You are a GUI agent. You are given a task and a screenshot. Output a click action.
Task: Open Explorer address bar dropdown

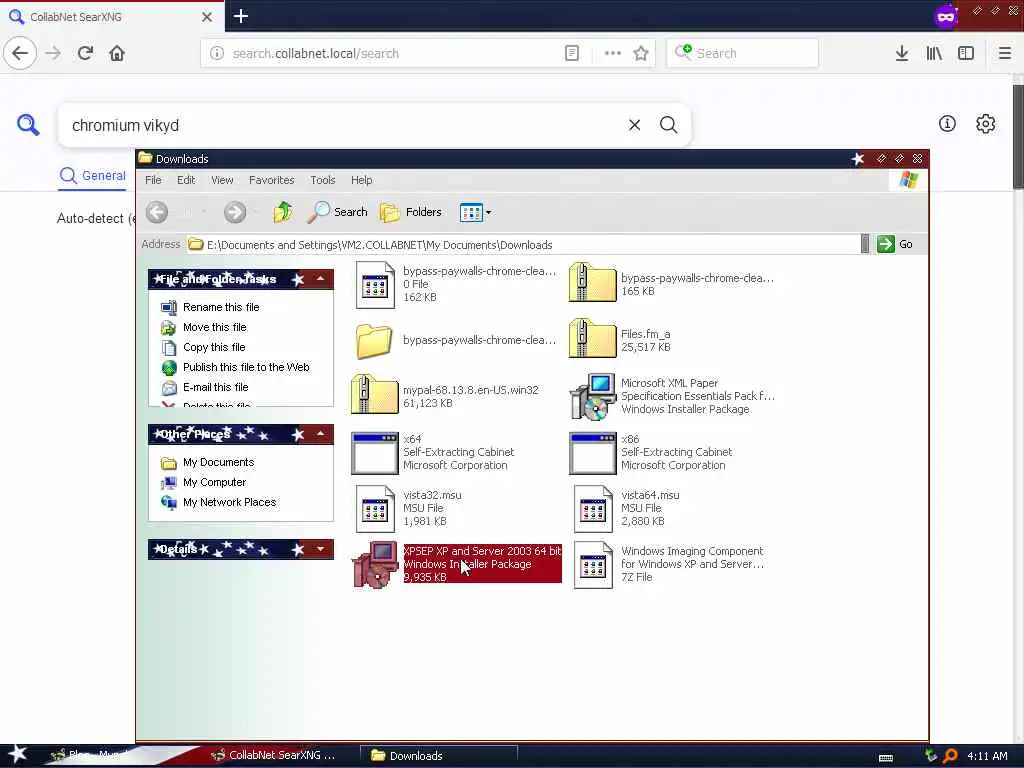pos(865,244)
